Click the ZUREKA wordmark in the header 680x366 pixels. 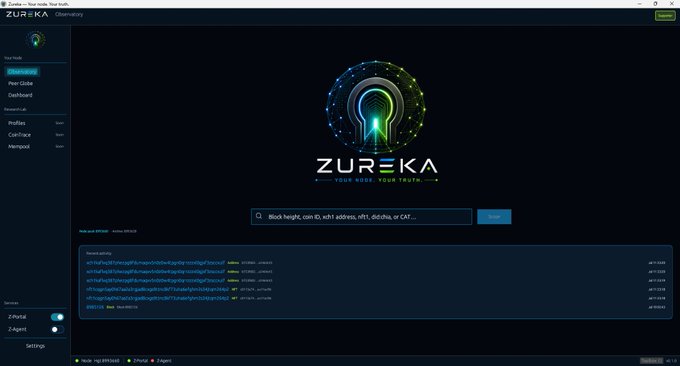(x=27, y=14)
